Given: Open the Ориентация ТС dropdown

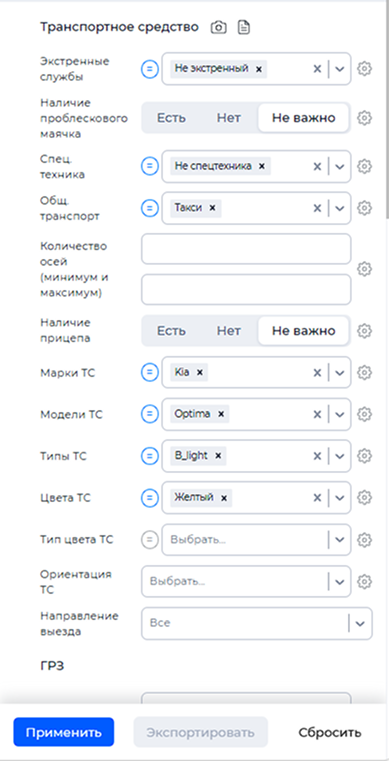Looking at the screenshot, I should click(x=246, y=581).
